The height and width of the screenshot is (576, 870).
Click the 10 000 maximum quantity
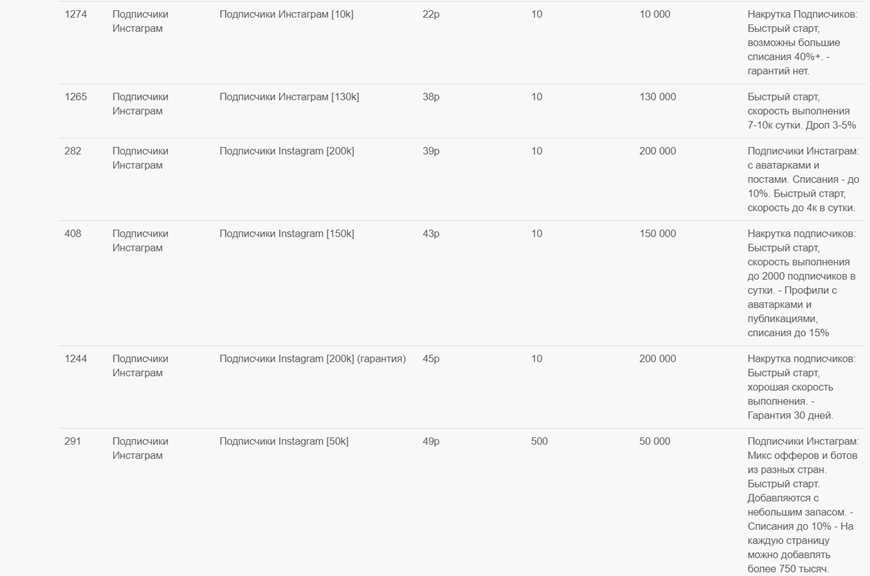click(x=655, y=15)
